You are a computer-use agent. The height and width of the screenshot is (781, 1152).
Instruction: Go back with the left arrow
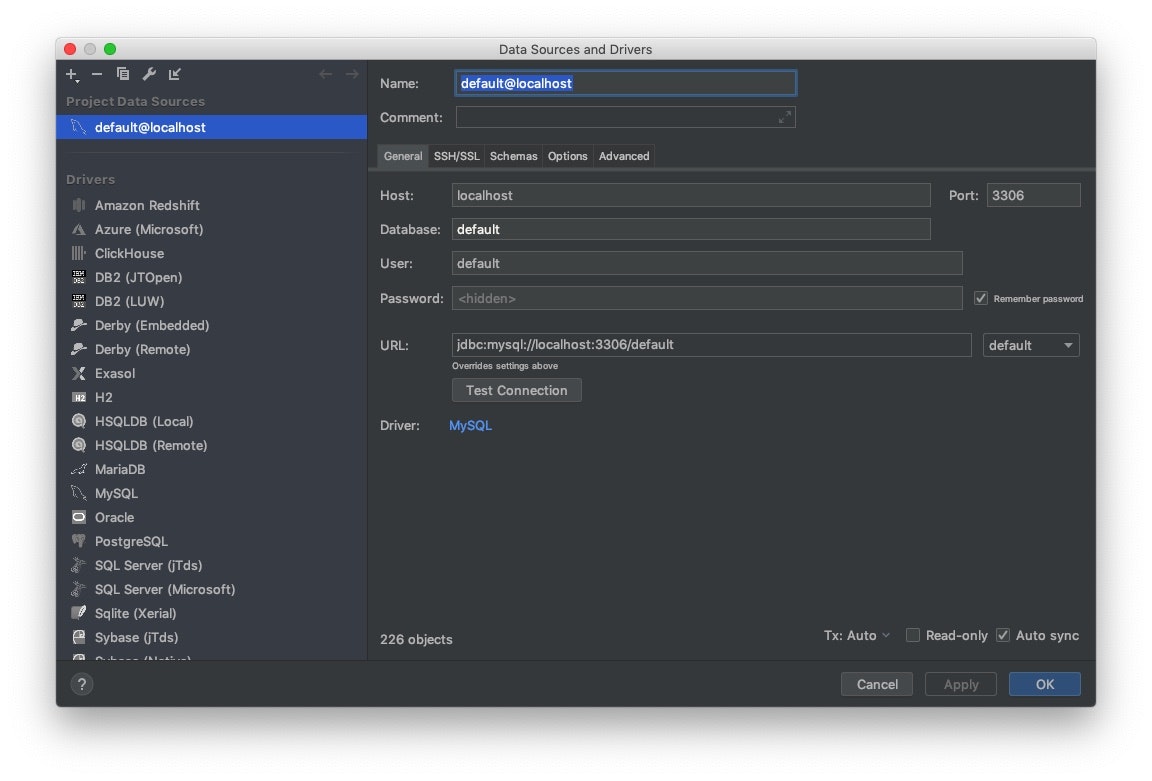point(325,74)
